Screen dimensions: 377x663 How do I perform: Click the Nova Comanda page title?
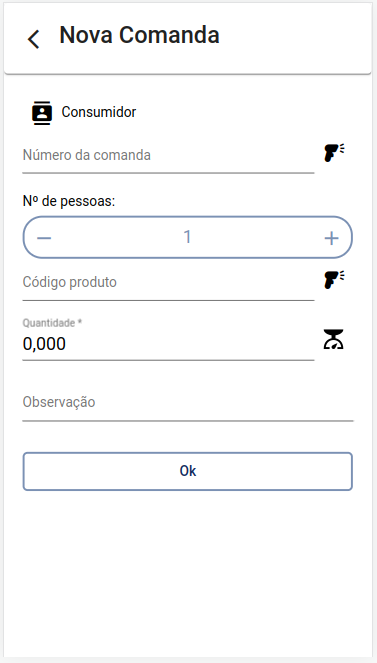click(x=139, y=35)
